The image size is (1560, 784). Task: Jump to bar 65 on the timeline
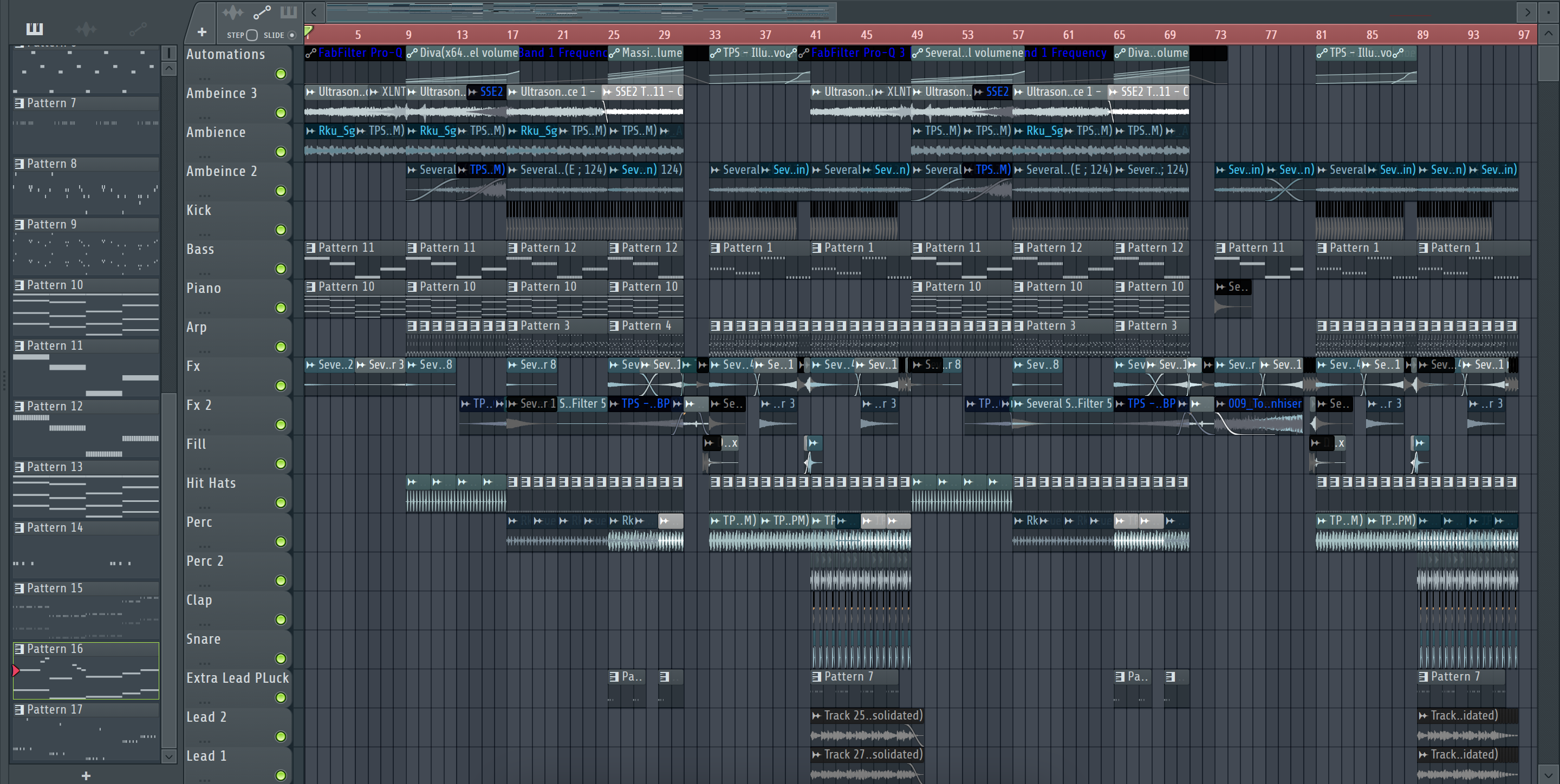click(x=1119, y=35)
